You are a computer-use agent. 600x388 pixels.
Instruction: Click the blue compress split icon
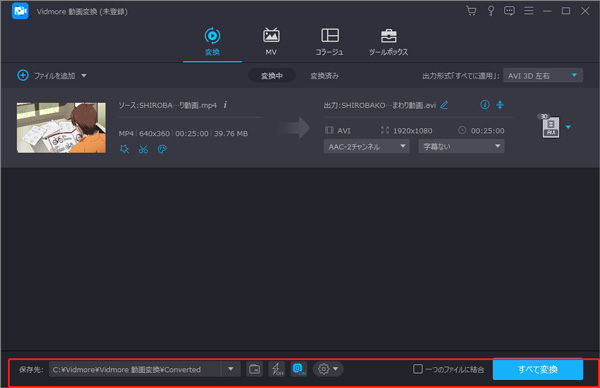coord(500,104)
